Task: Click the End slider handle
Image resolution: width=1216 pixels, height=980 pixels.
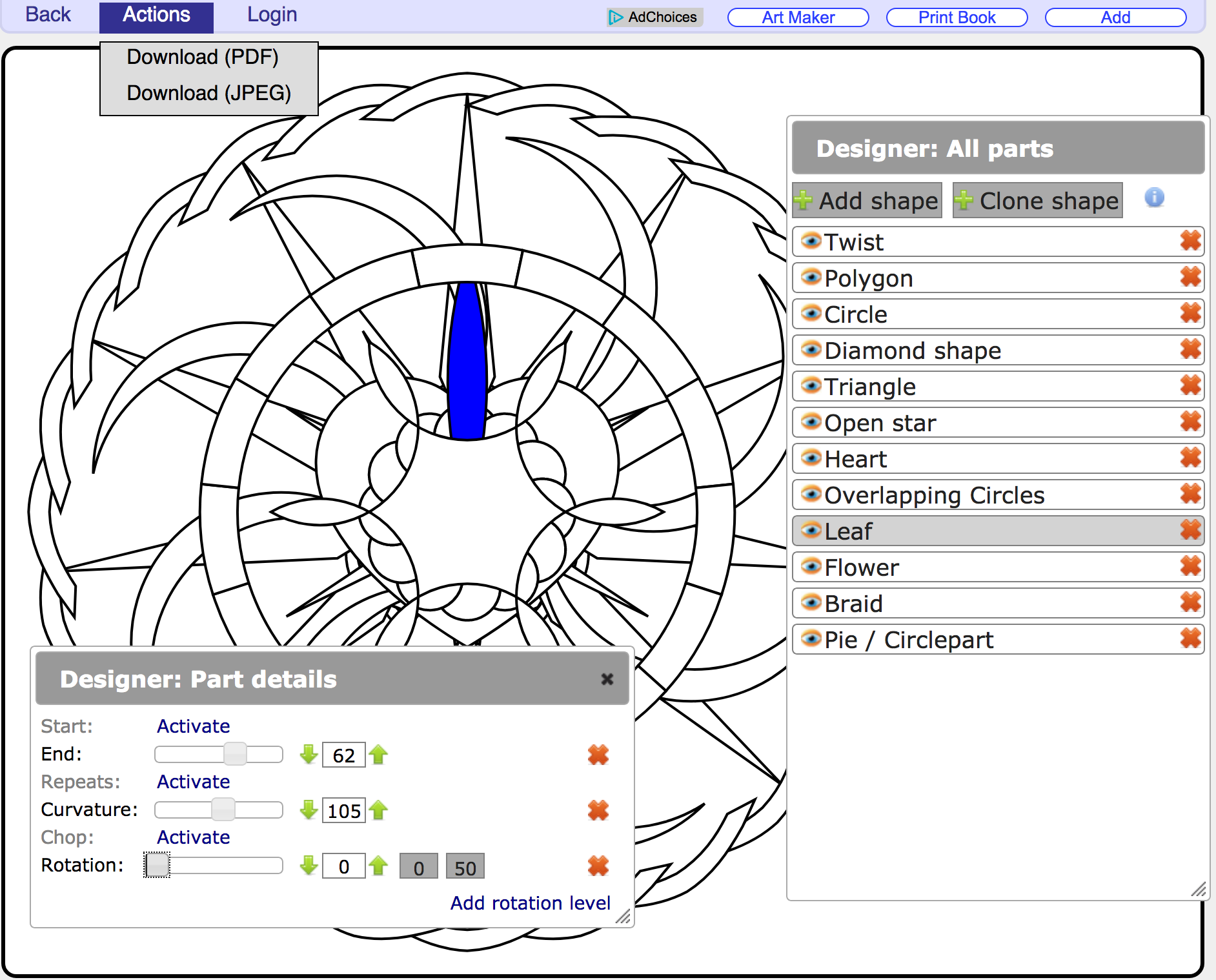Action: [235, 753]
